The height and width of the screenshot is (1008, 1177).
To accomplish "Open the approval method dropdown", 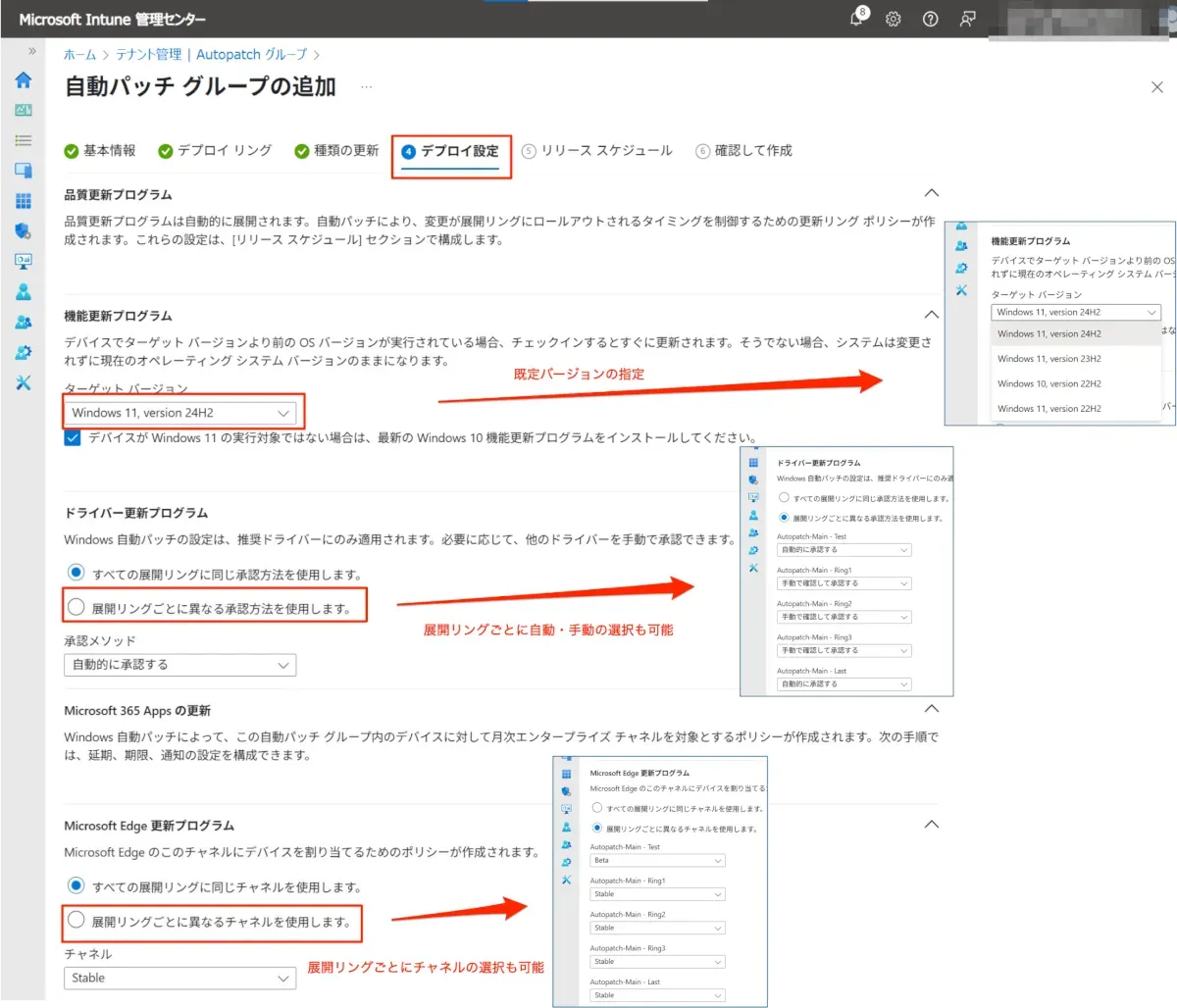I will (x=179, y=664).
